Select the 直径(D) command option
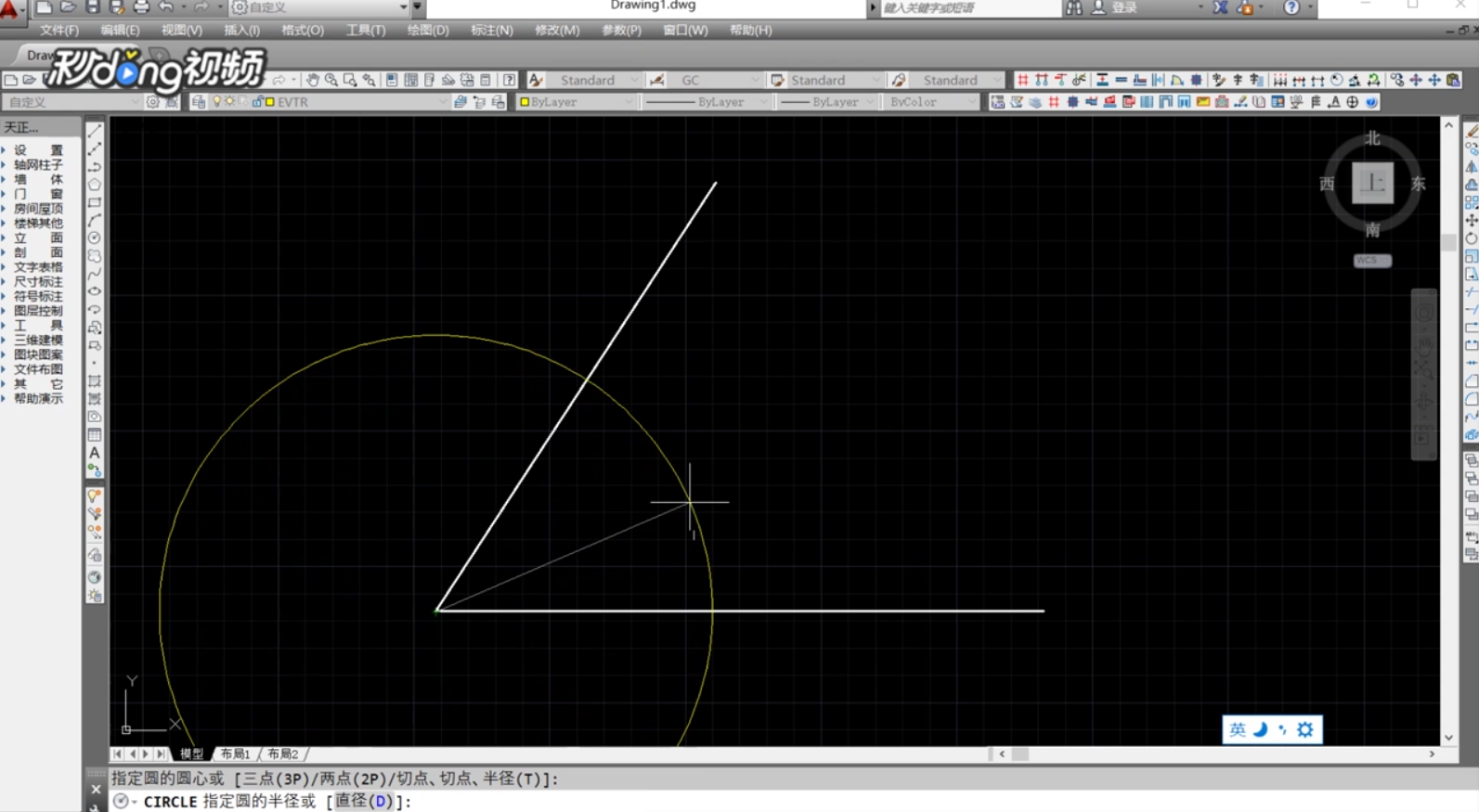1479x812 pixels. 364,801
